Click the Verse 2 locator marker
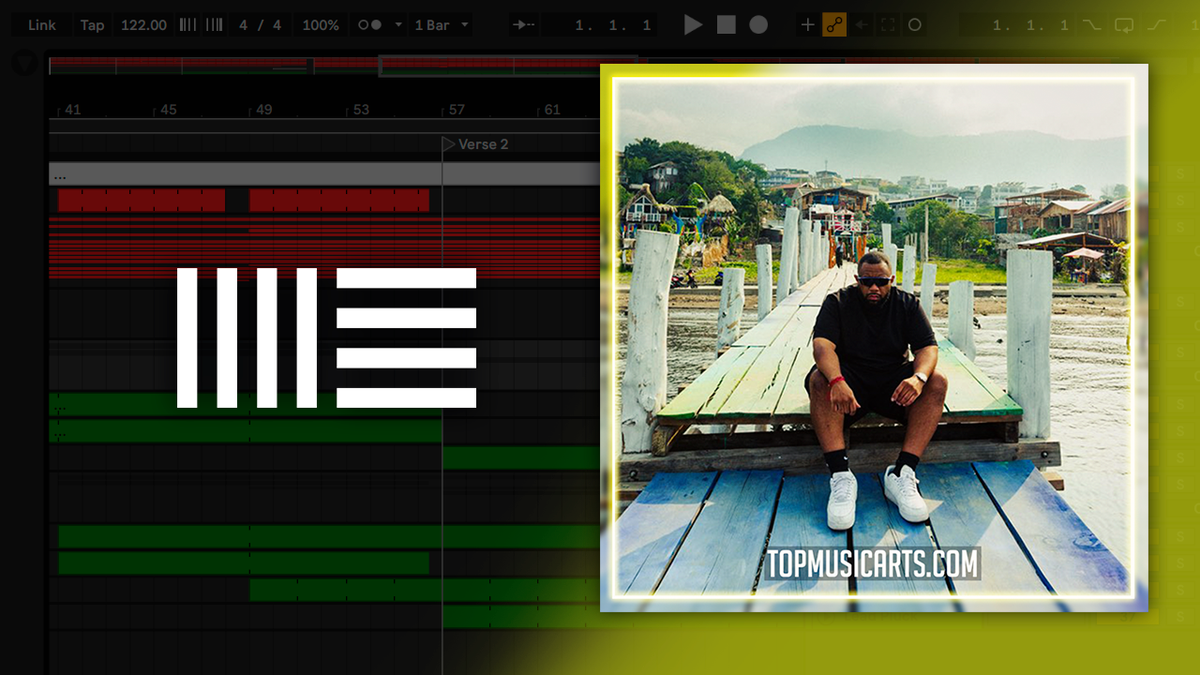 click(478, 144)
